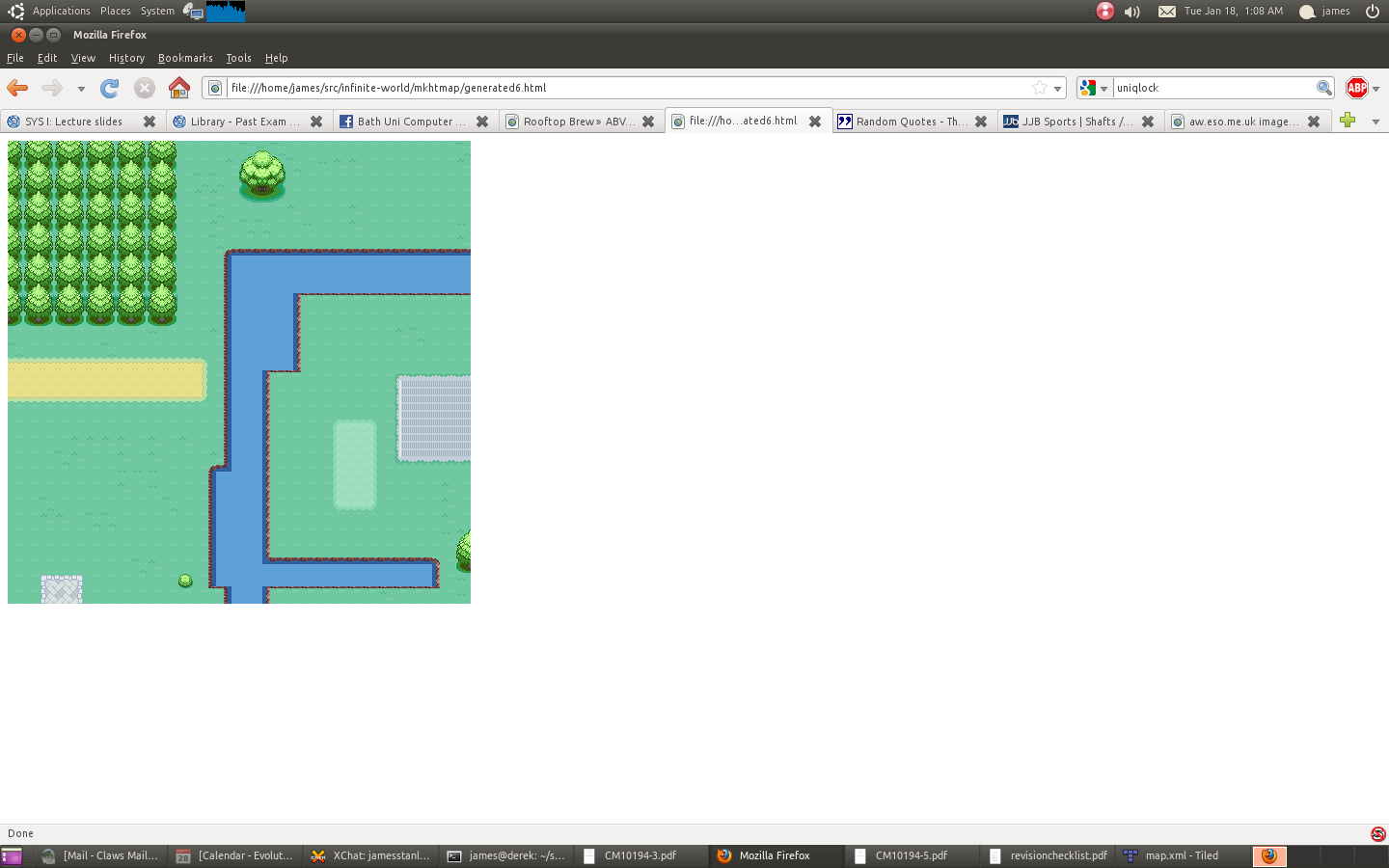This screenshot has width=1389, height=868.
Task: Open the search engine selector dropdown
Action: click(x=1094, y=88)
